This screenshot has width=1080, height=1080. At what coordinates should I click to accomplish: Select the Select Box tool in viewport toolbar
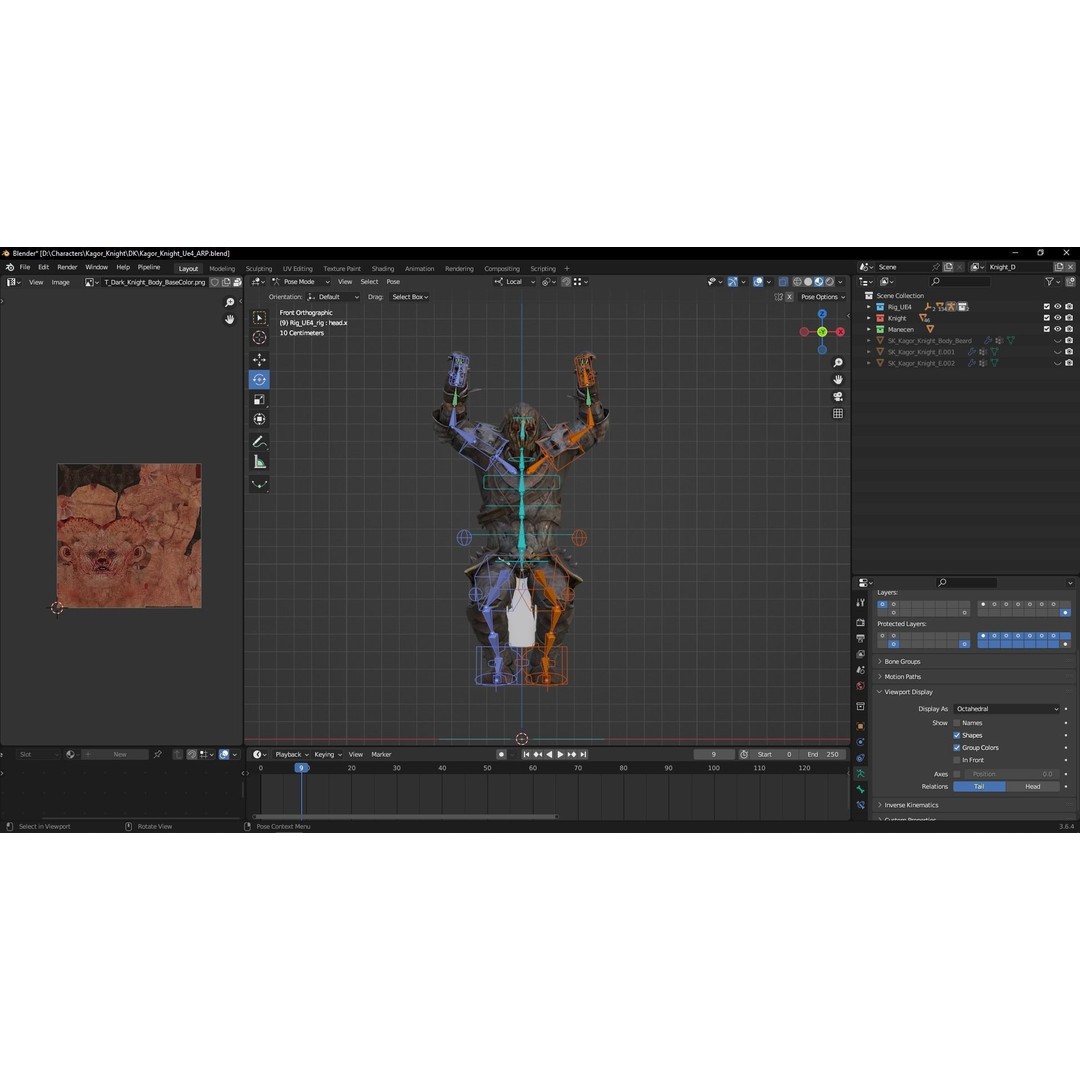pyautogui.click(x=259, y=318)
